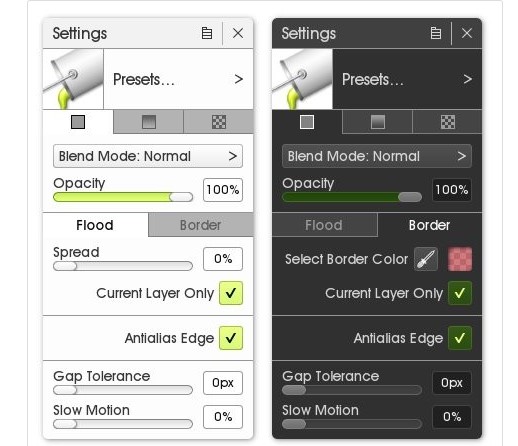Click the pink border color swatch

(460, 259)
